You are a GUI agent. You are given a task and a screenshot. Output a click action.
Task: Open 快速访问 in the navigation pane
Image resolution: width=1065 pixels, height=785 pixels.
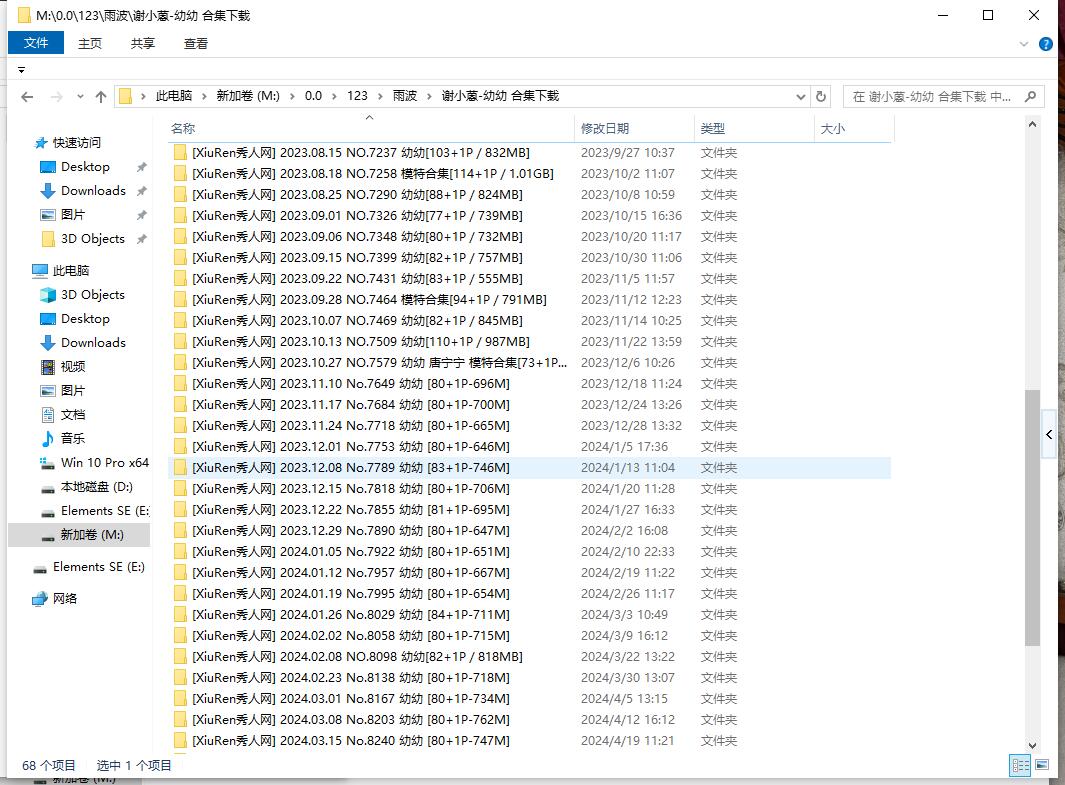(x=77, y=143)
